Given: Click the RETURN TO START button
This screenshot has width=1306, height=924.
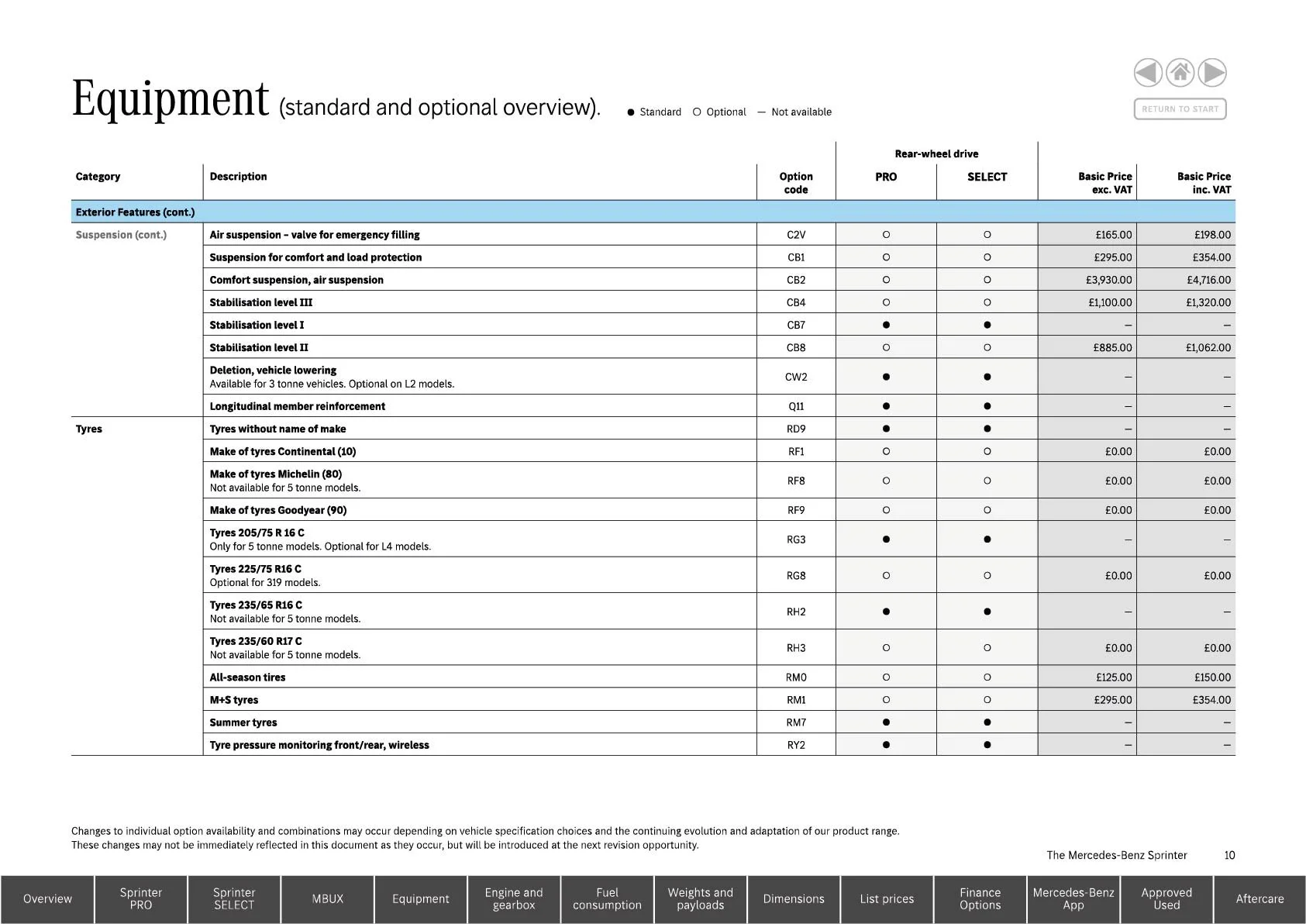Looking at the screenshot, I should pyautogui.click(x=1180, y=109).
